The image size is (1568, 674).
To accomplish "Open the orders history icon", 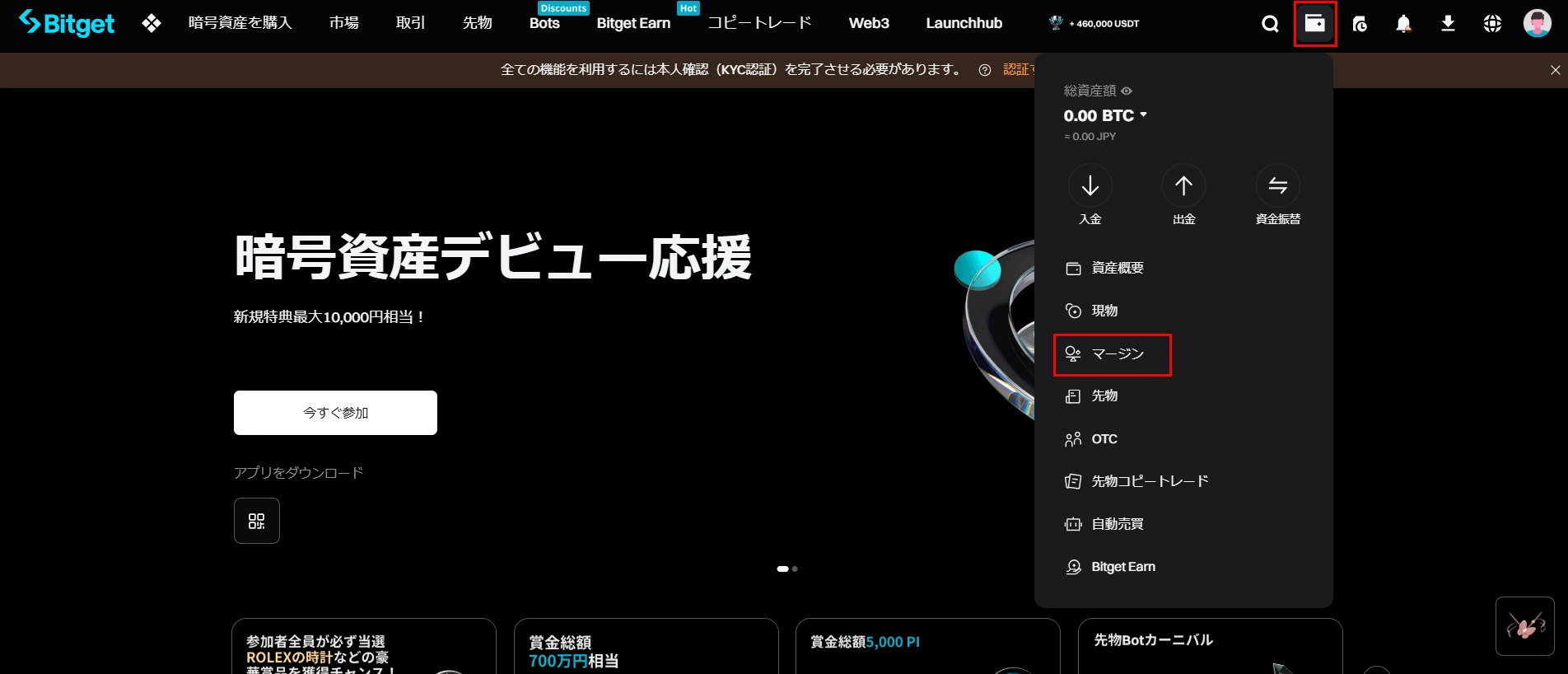I will click(x=1360, y=24).
